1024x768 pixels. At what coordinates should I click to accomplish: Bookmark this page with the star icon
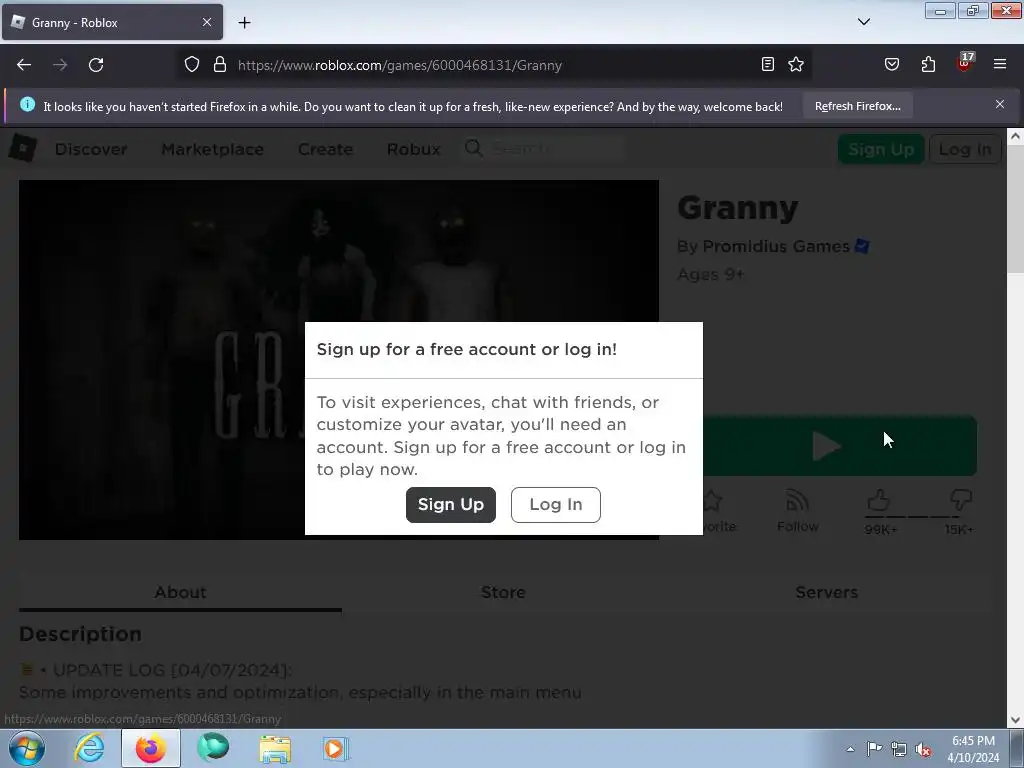[795, 64]
